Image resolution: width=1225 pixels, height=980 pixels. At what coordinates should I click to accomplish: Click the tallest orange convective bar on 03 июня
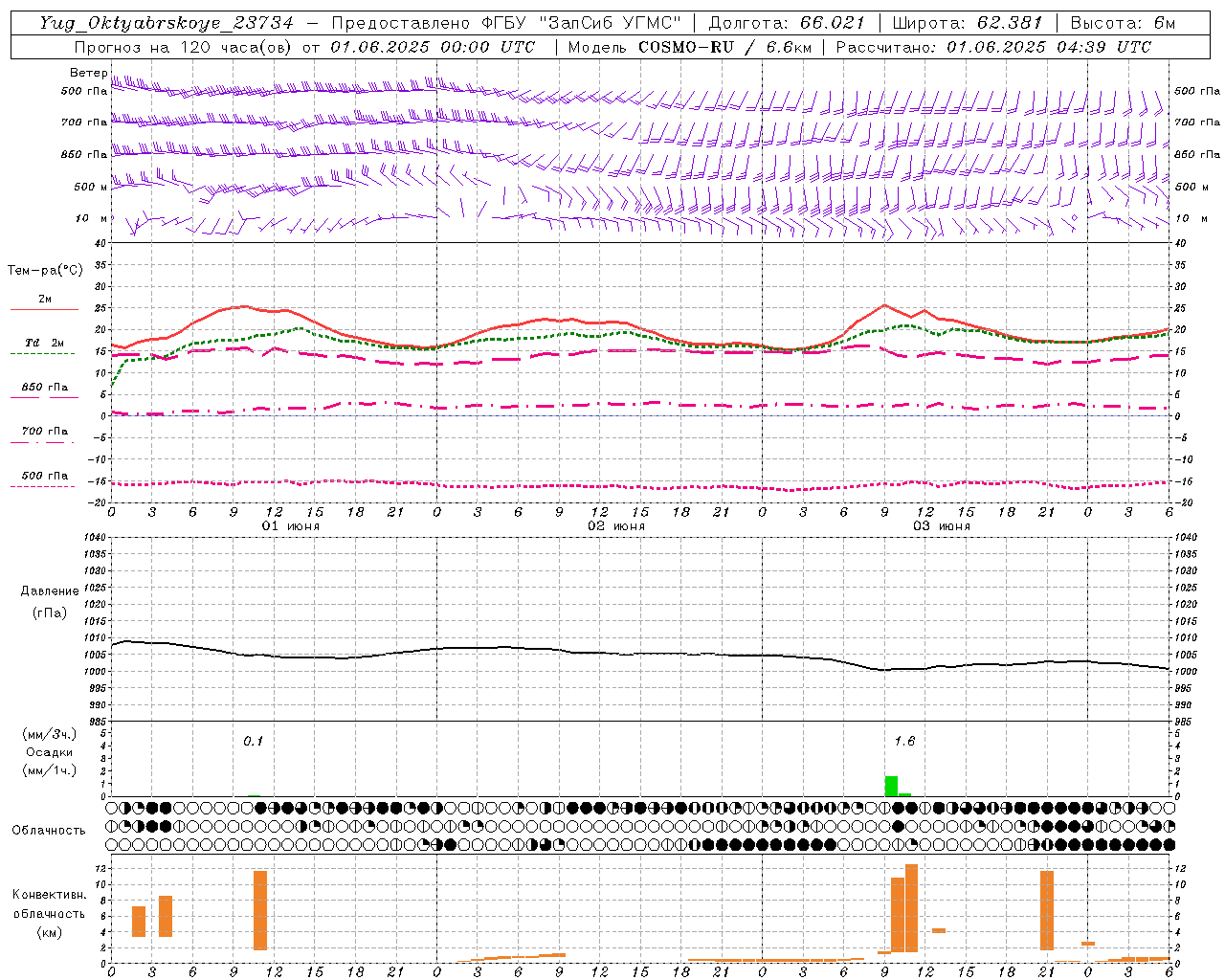click(911, 908)
